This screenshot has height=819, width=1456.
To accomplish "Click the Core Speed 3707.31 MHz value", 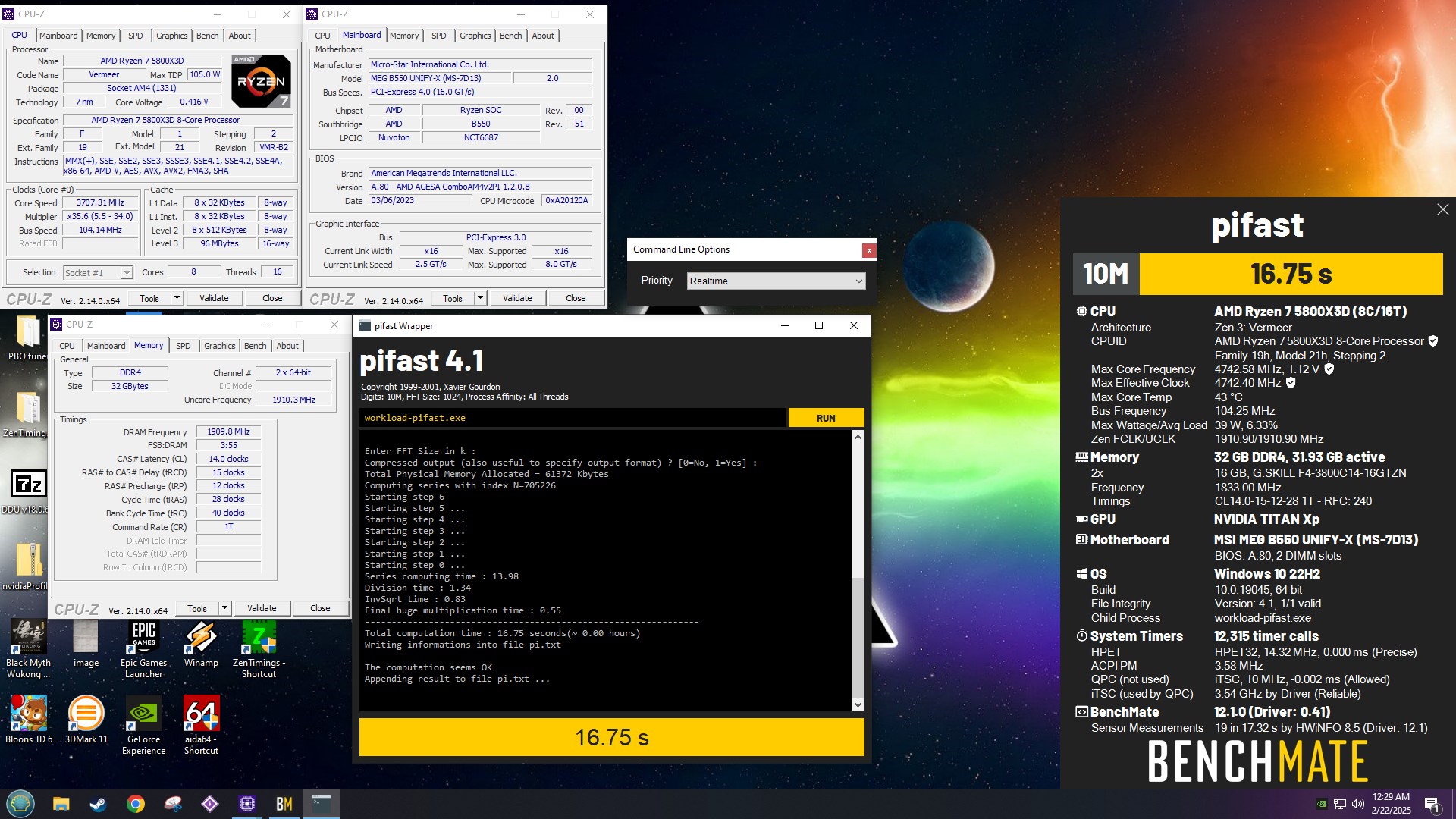I will 100,203.
